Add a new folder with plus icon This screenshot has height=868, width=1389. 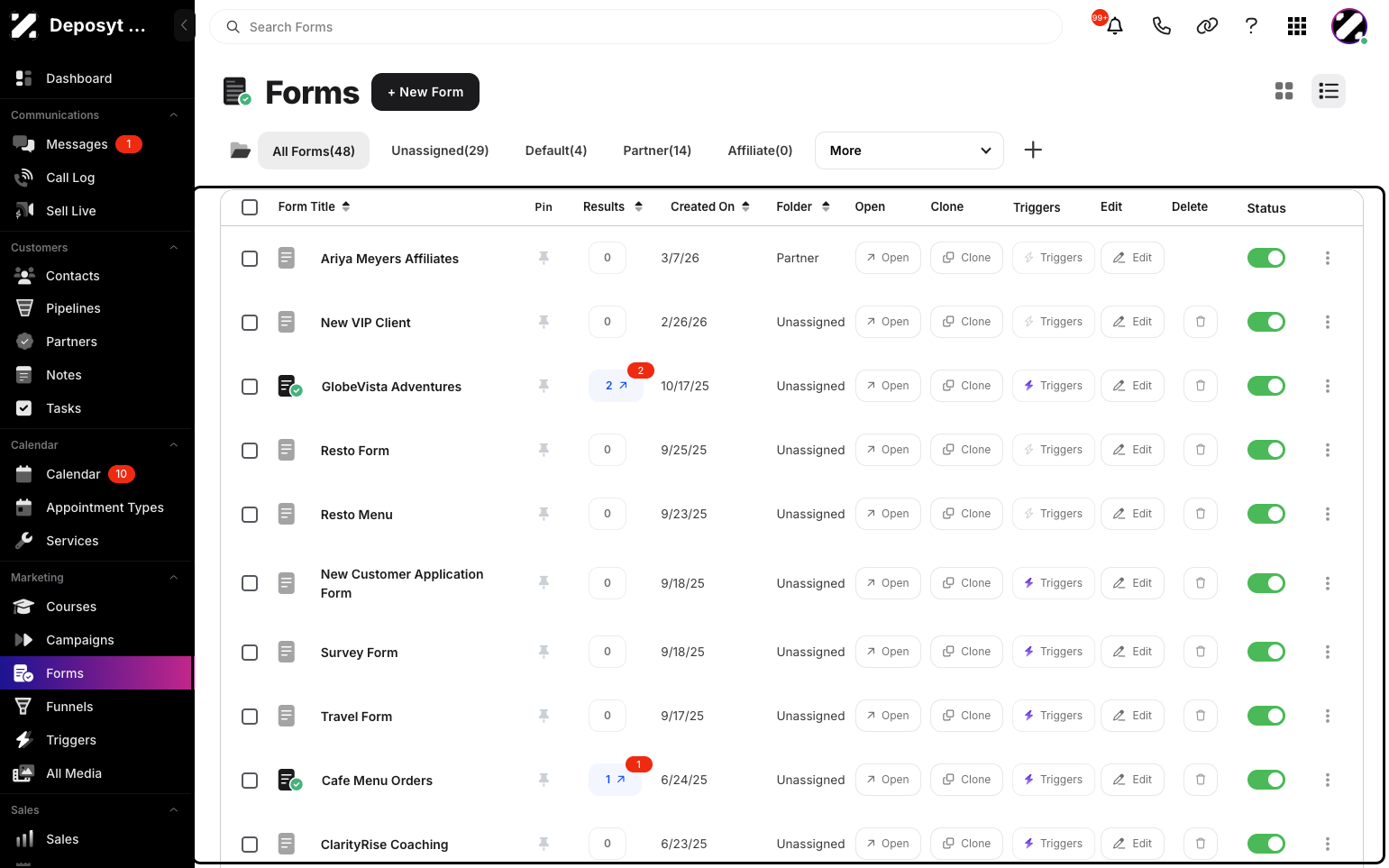point(1033,151)
